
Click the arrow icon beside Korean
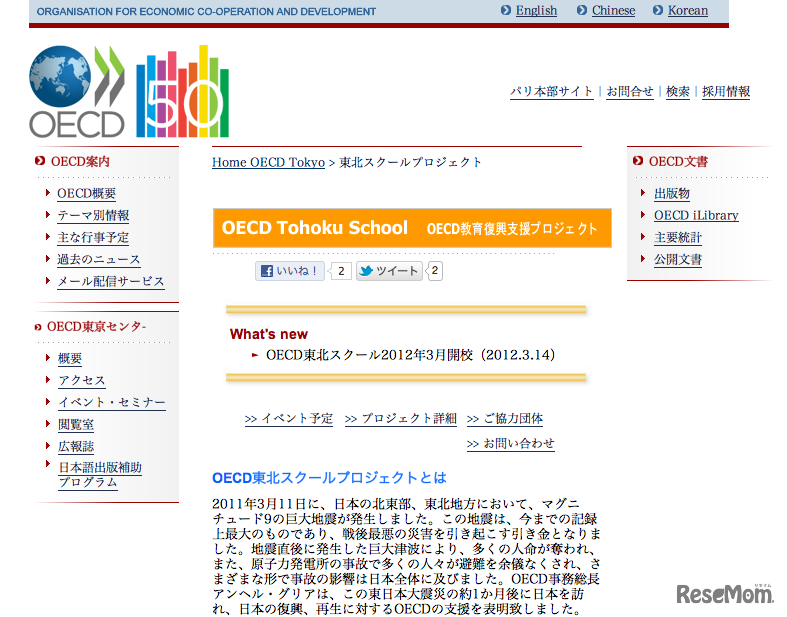click(658, 10)
